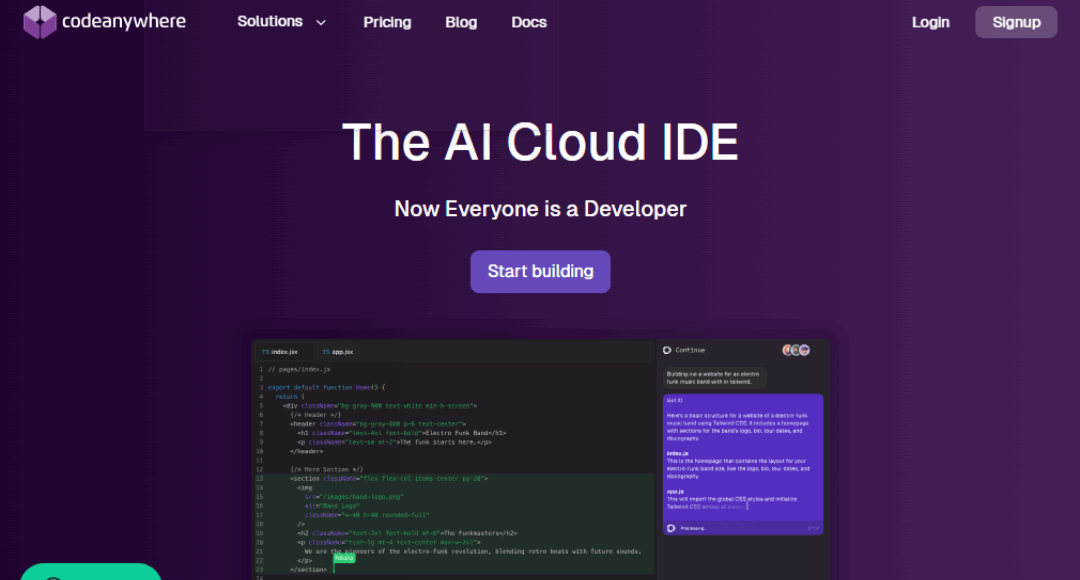Open the green support chat bubble
The height and width of the screenshot is (580, 1080).
coord(90,572)
